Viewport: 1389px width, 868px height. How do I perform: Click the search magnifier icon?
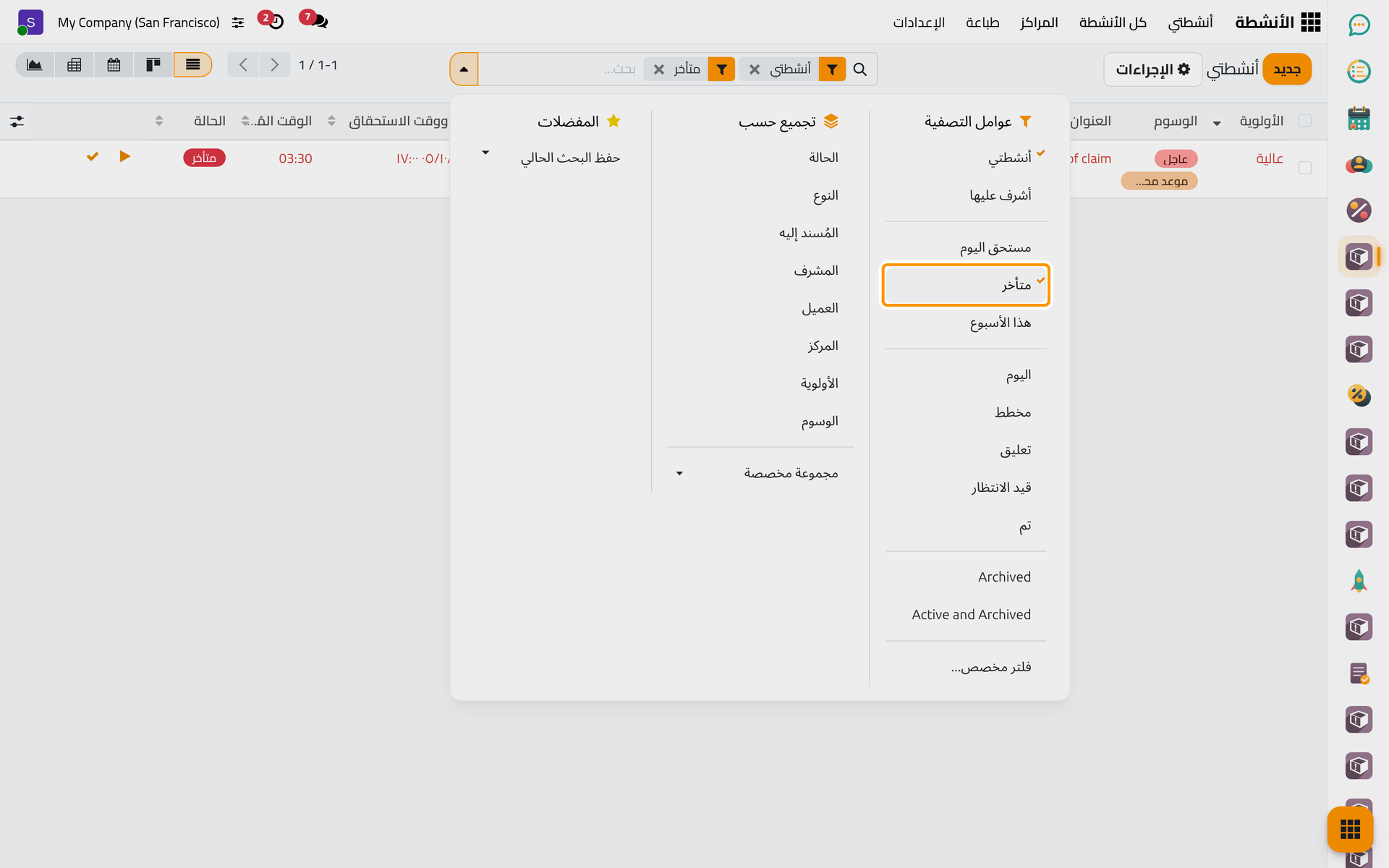click(859, 69)
